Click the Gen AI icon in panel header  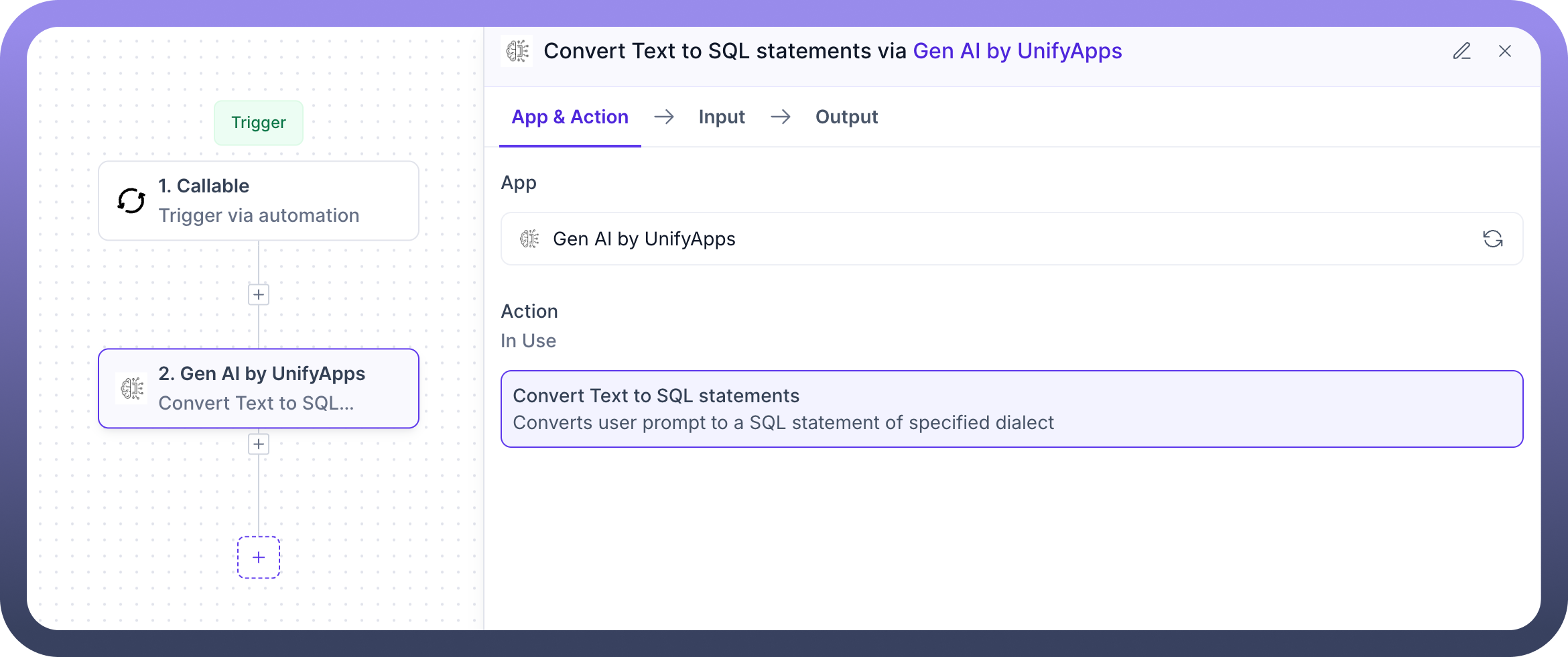tap(517, 51)
